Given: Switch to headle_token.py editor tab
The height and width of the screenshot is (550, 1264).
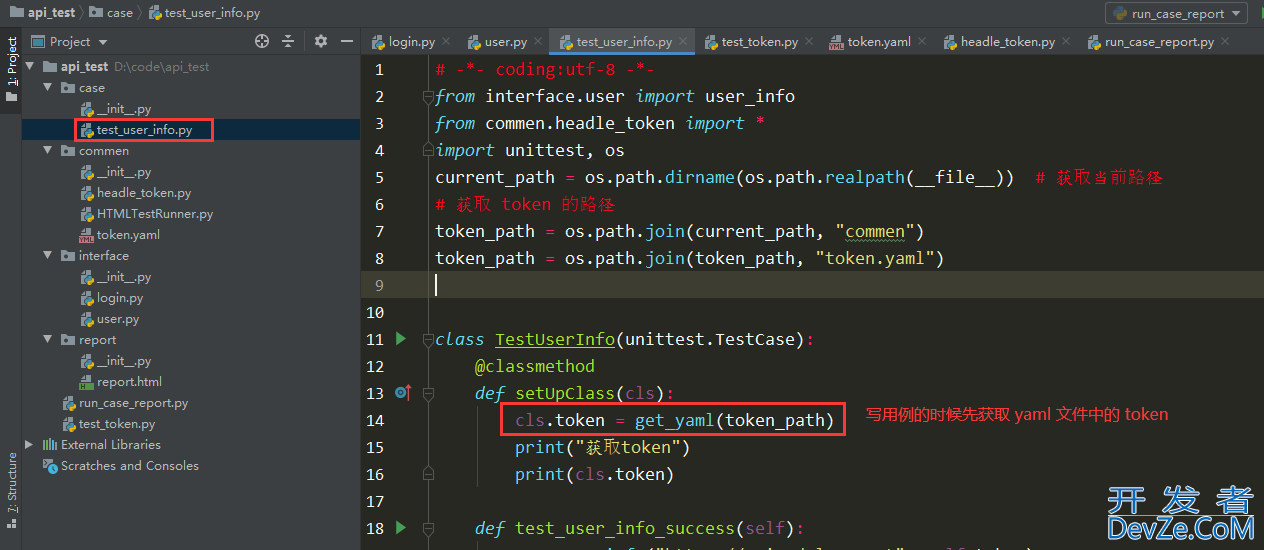Looking at the screenshot, I should [1006, 42].
